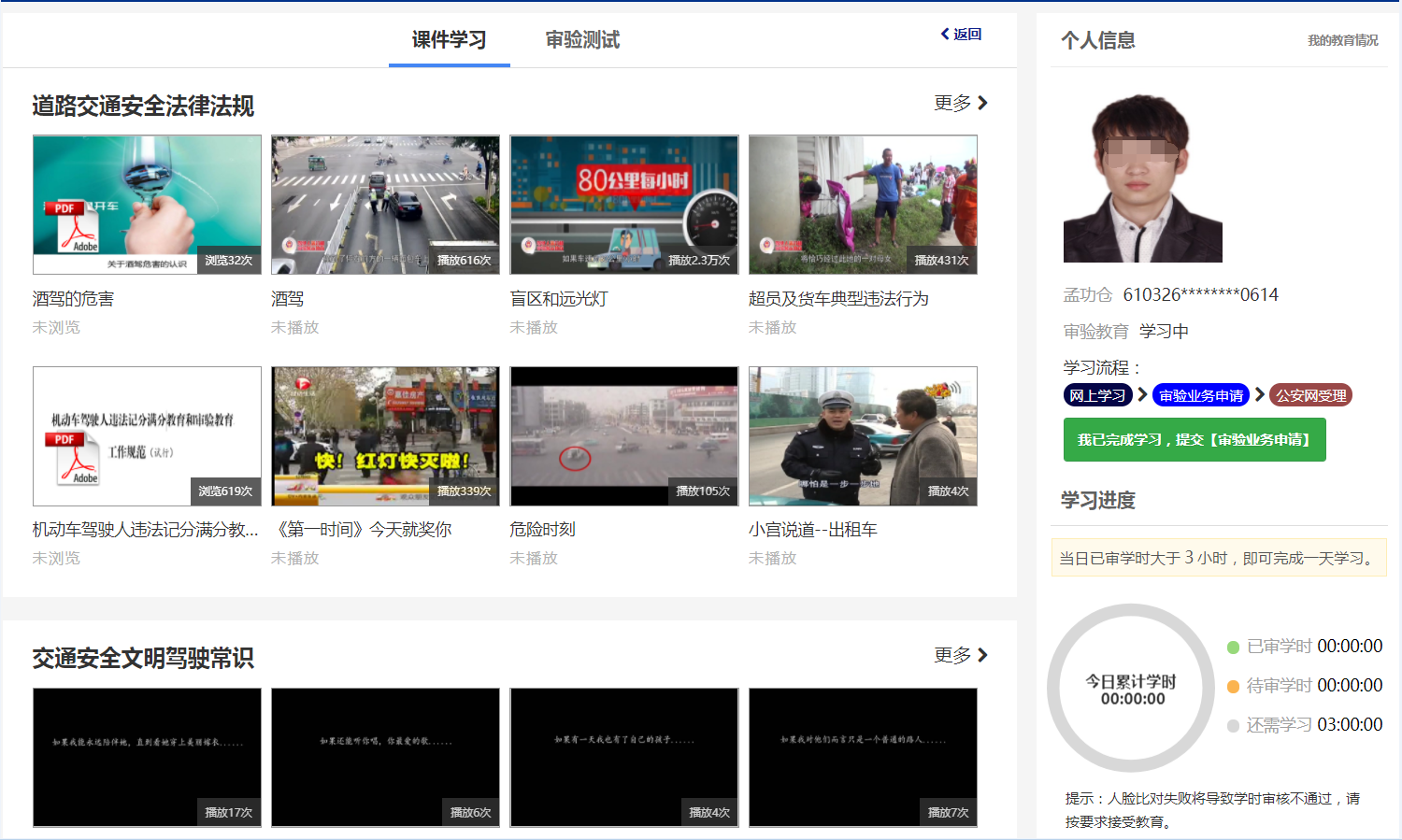Play the 危险时刻 video thumbnail
The height and width of the screenshot is (840, 1402).
coord(623,436)
